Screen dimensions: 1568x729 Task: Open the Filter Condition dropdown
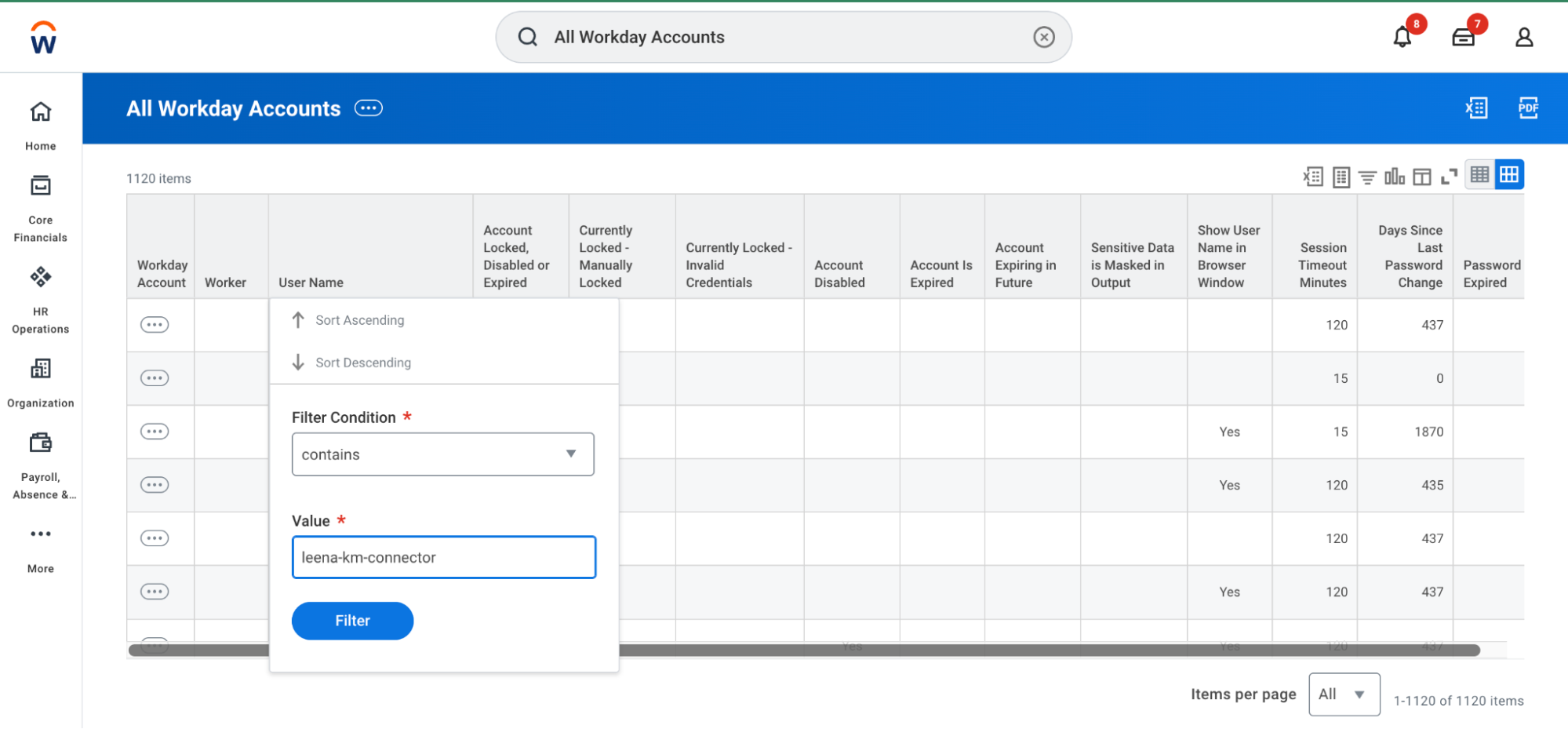443,454
